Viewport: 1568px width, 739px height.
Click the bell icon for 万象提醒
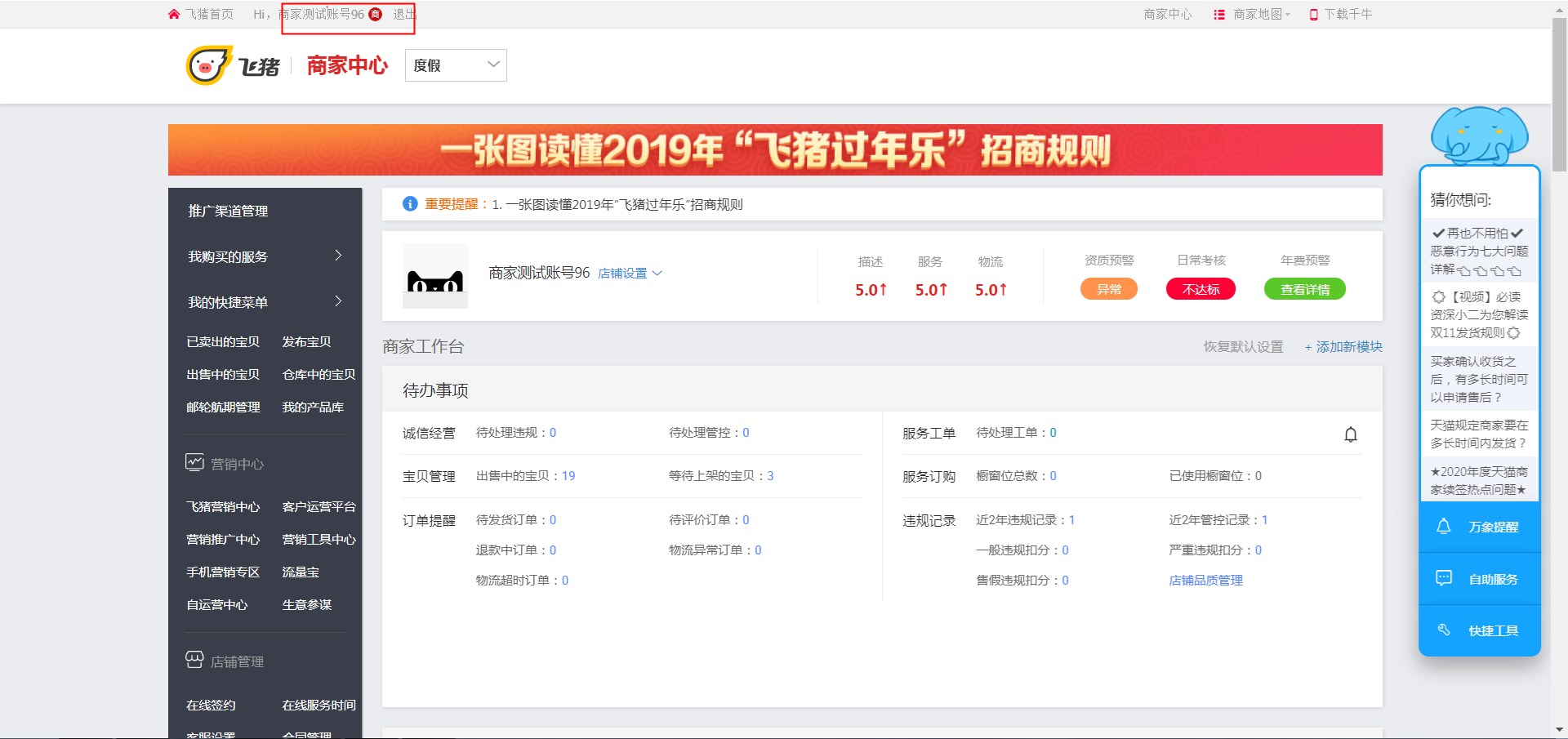(x=1444, y=527)
